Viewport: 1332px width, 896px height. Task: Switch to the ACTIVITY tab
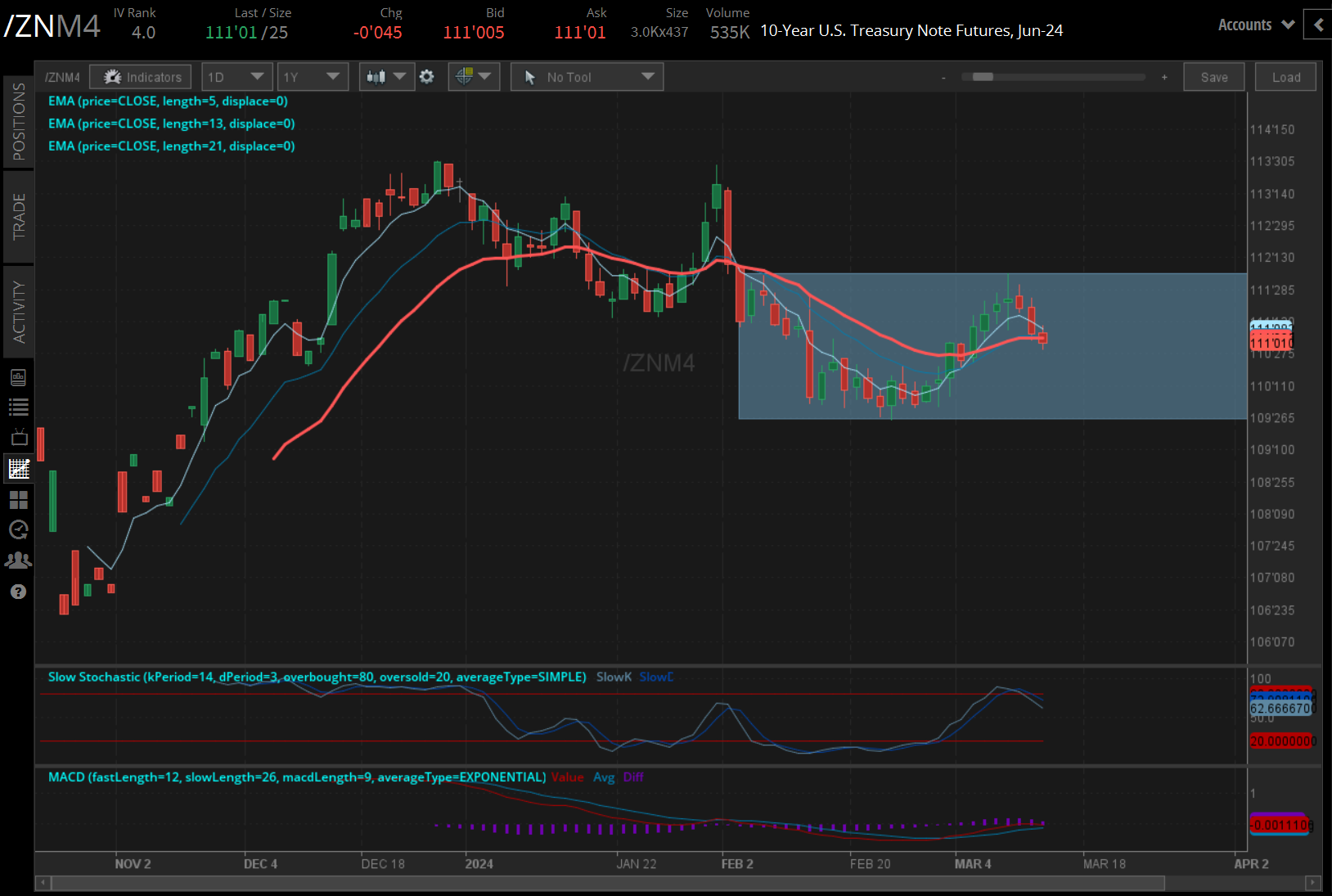click(x=18, y=312)
